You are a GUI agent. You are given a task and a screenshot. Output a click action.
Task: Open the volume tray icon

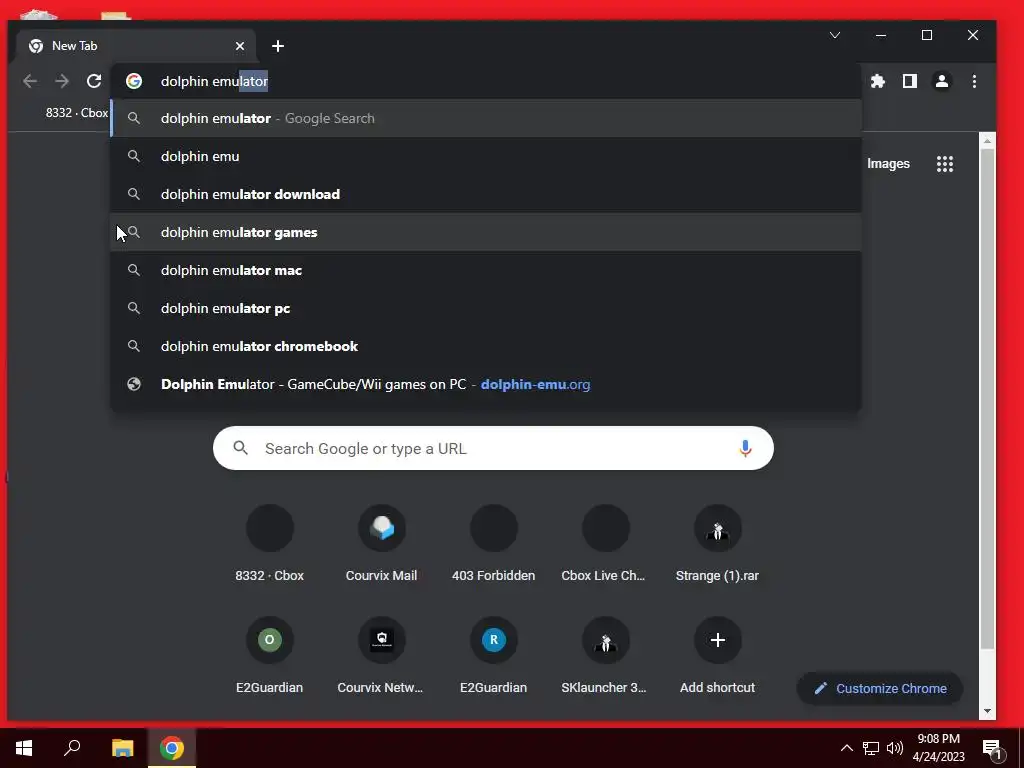(x=895, y=748)
